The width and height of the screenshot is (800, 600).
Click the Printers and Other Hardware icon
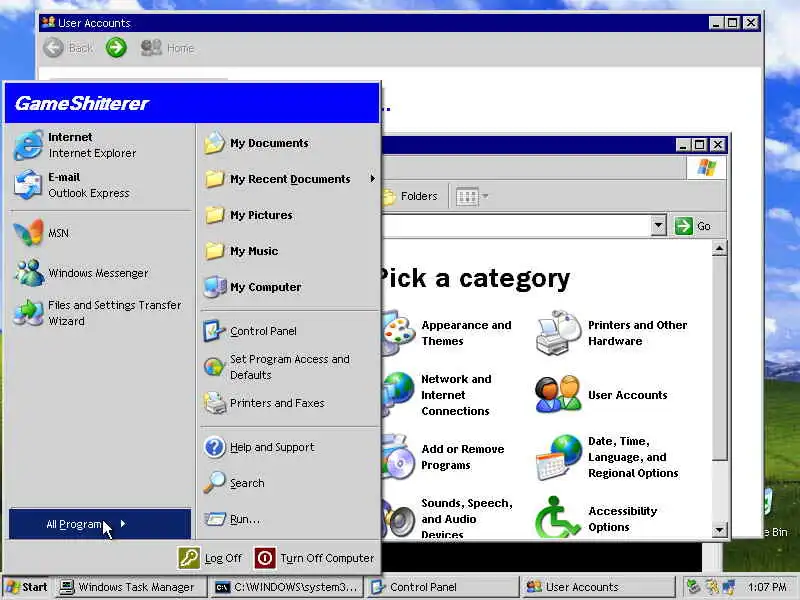click(558, 333)
